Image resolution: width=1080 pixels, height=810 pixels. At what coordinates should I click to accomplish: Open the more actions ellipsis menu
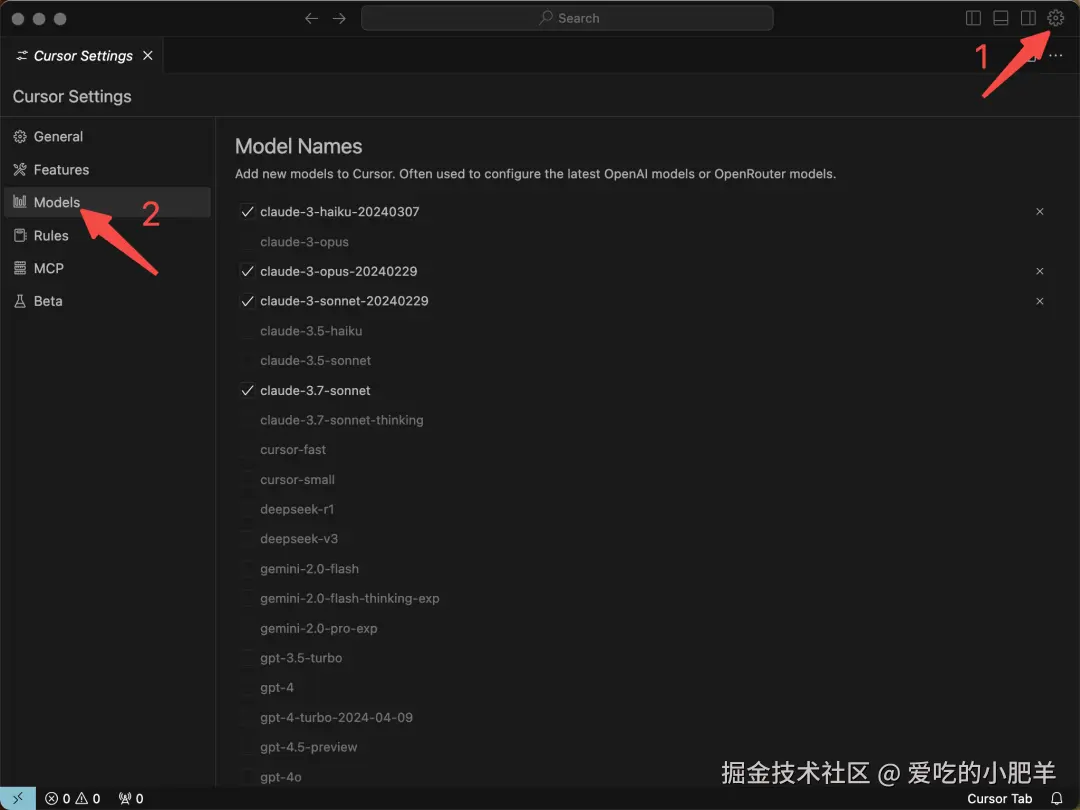click(x=1055, y=55)
